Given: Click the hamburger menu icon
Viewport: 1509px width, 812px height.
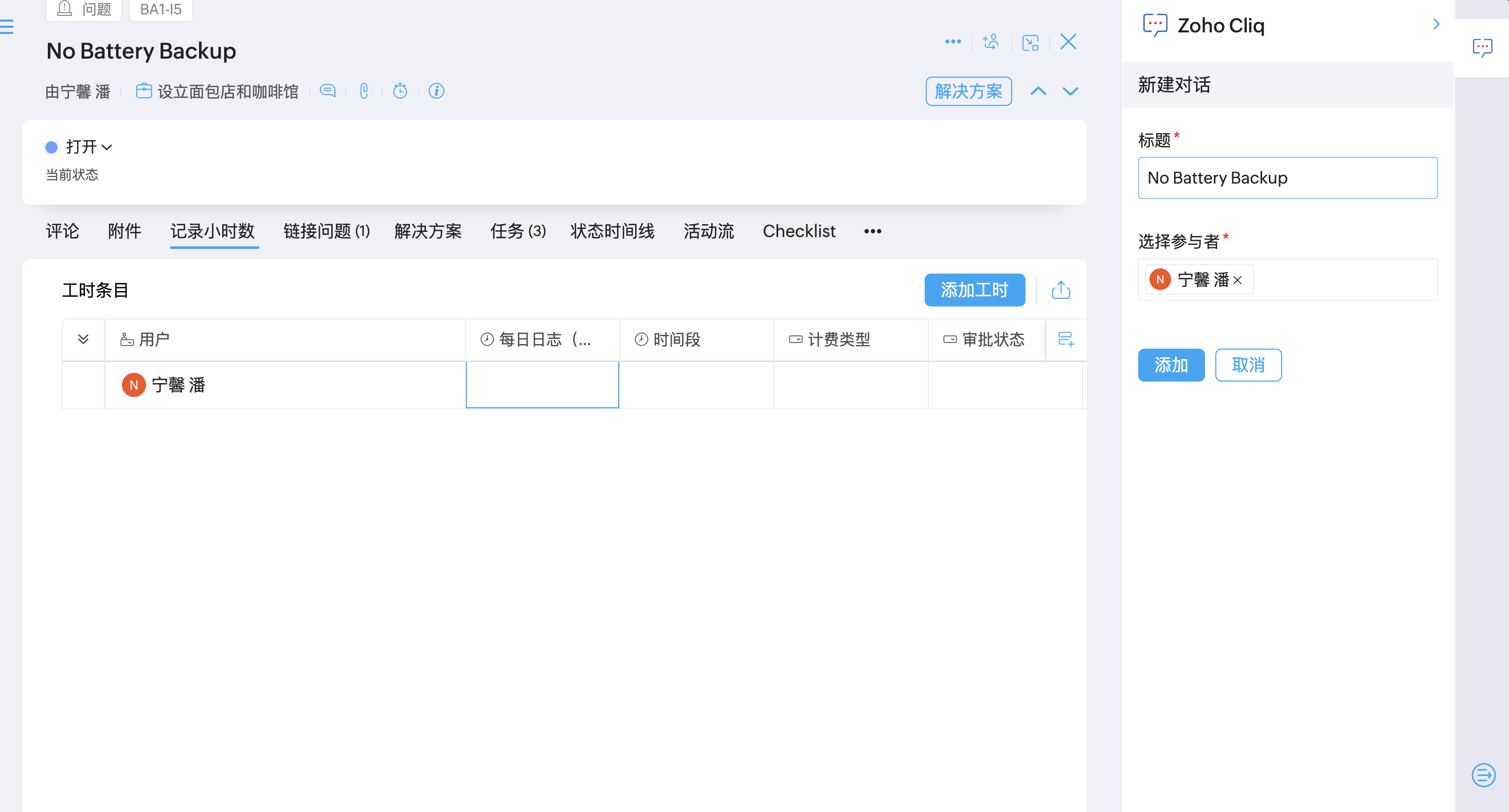Looking at the screenshot, I should [7, 26].
